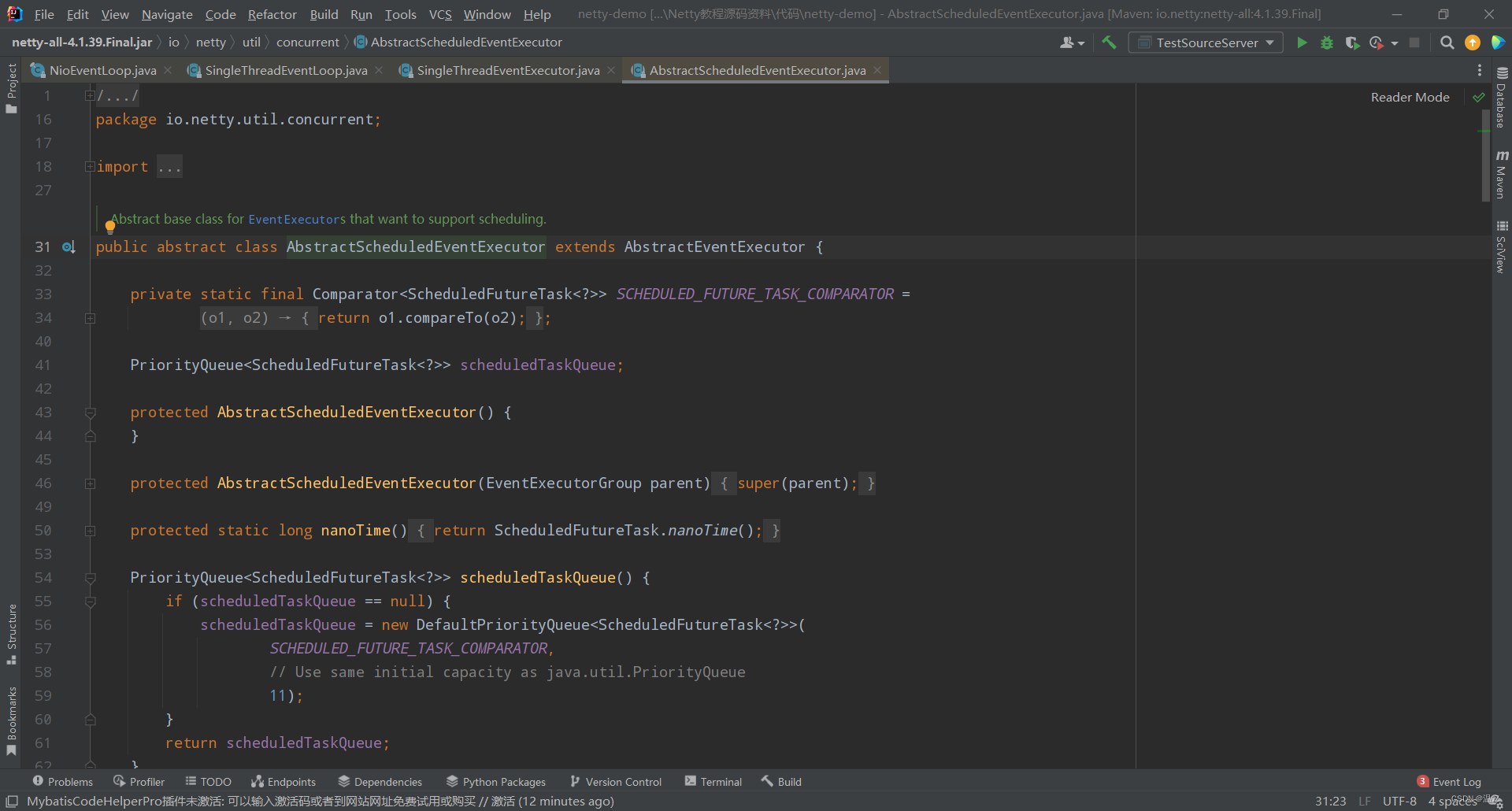The height and width of the screenshot is (811, 1512).
Task: Collapse the if block at line 55
Action: coord(90,602)
